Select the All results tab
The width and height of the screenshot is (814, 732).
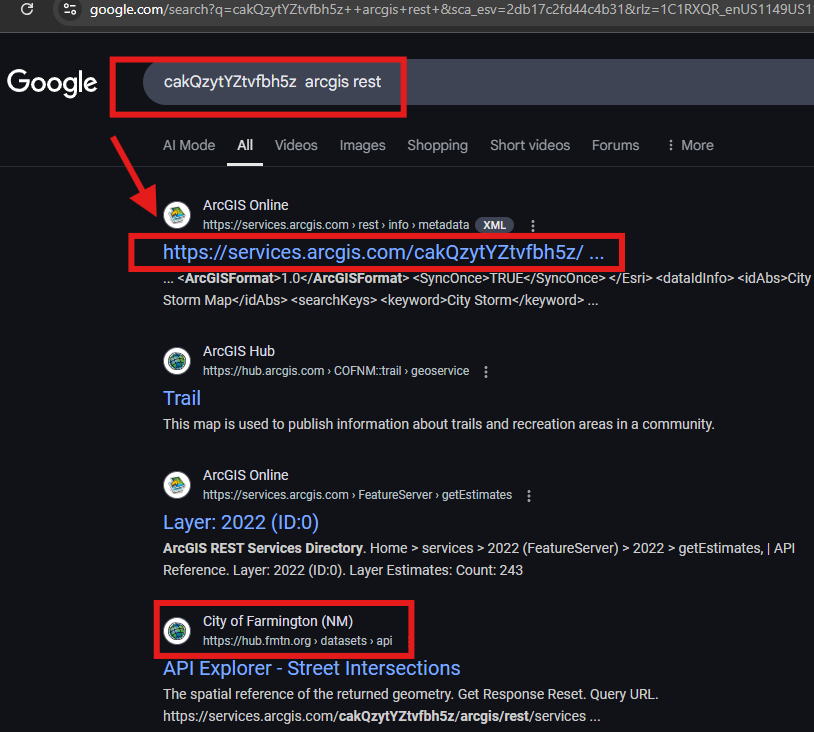tap(245, 145)
